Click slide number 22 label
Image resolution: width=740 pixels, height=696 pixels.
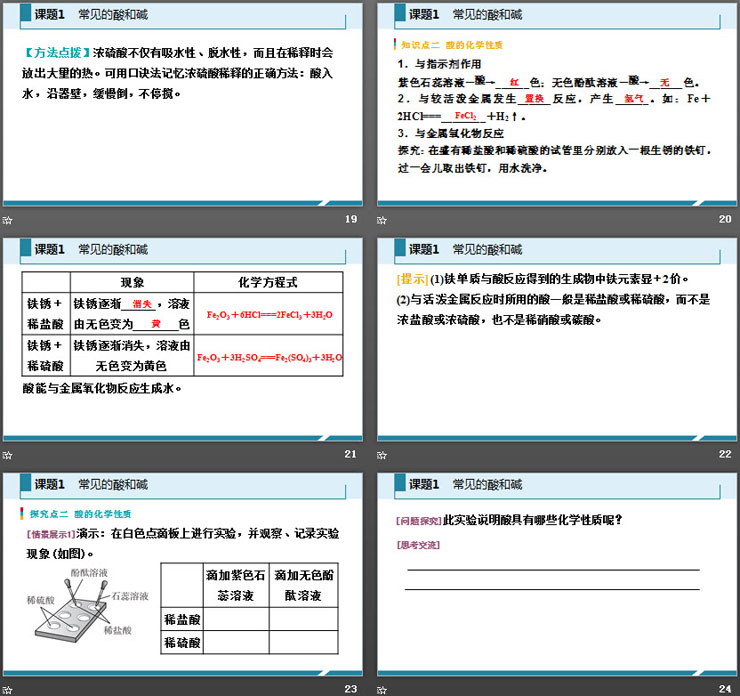tap(724, 455)
